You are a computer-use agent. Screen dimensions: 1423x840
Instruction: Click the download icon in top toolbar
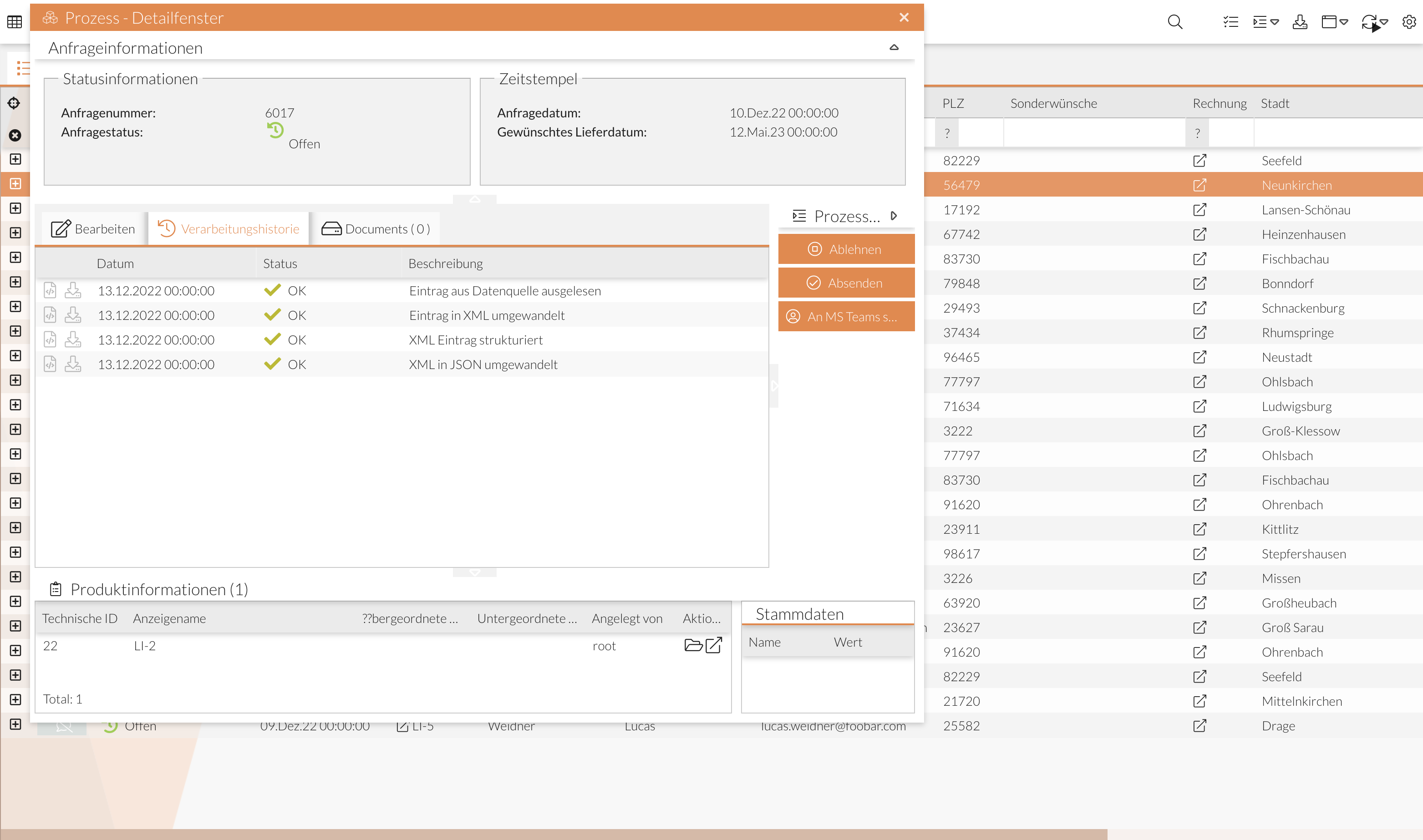point(1300,22)
